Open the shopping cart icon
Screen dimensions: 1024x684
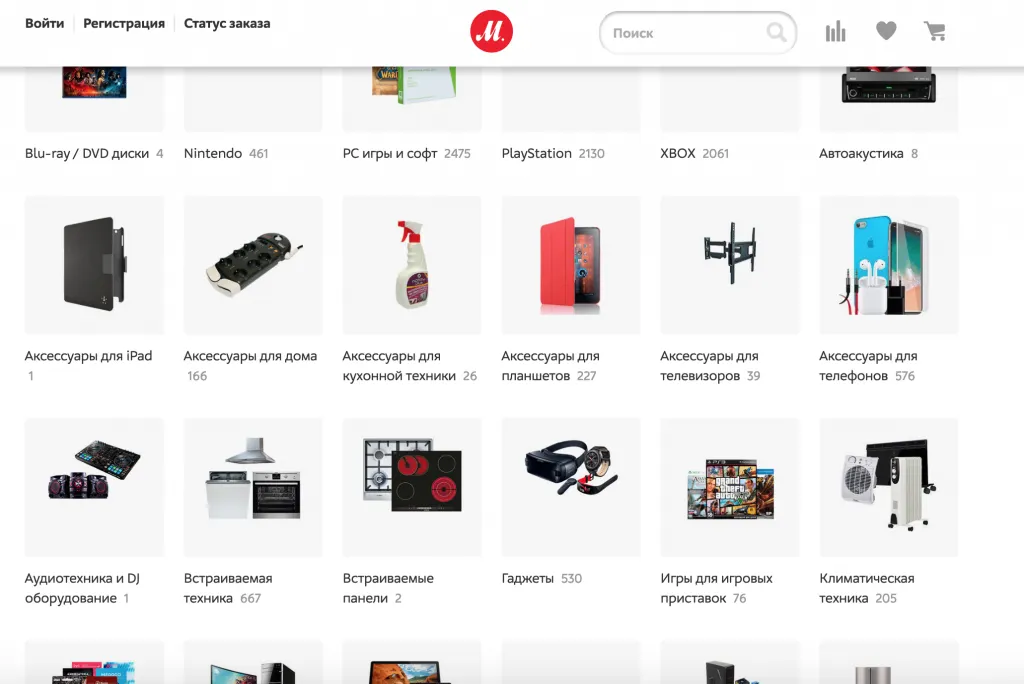pyautogui.click(x=935, y=32)
